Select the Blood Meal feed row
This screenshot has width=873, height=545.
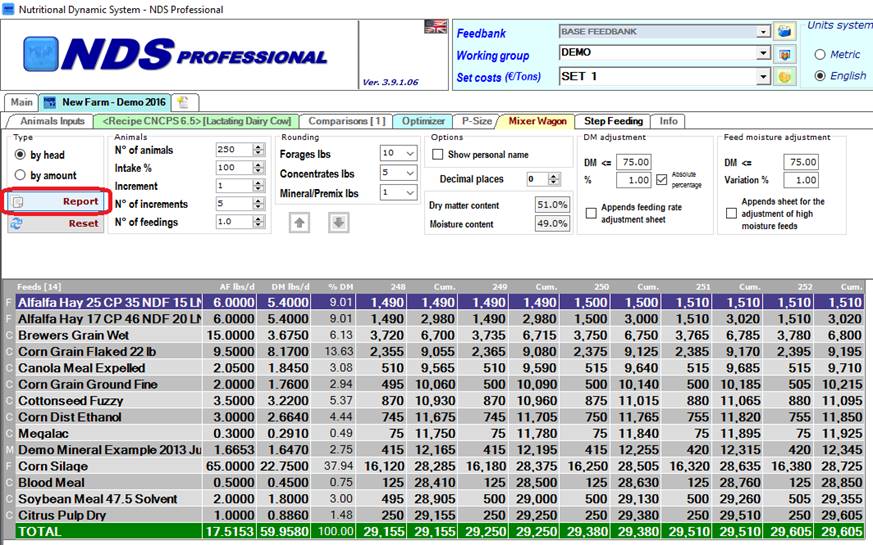pos(434,482)
